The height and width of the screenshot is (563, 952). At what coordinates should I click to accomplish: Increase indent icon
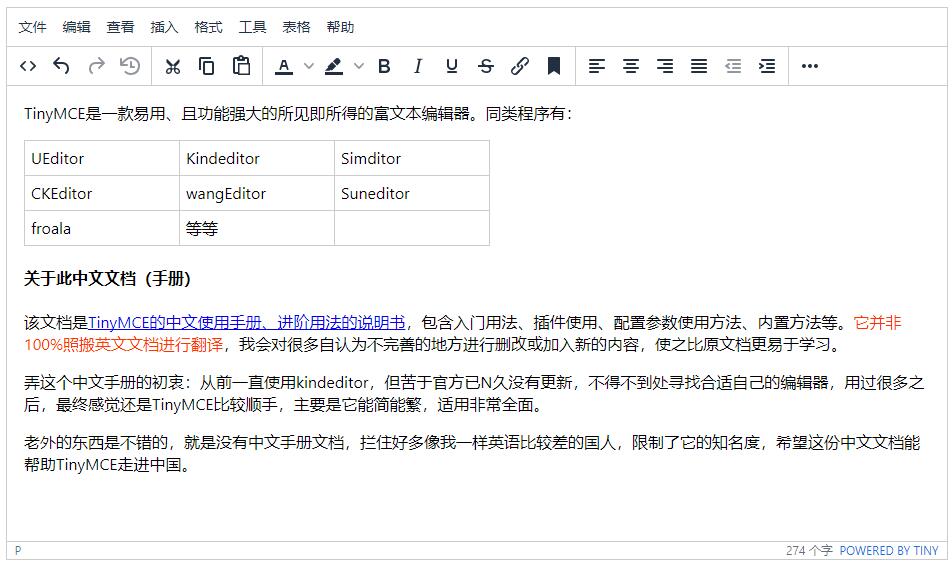point(767,66)
